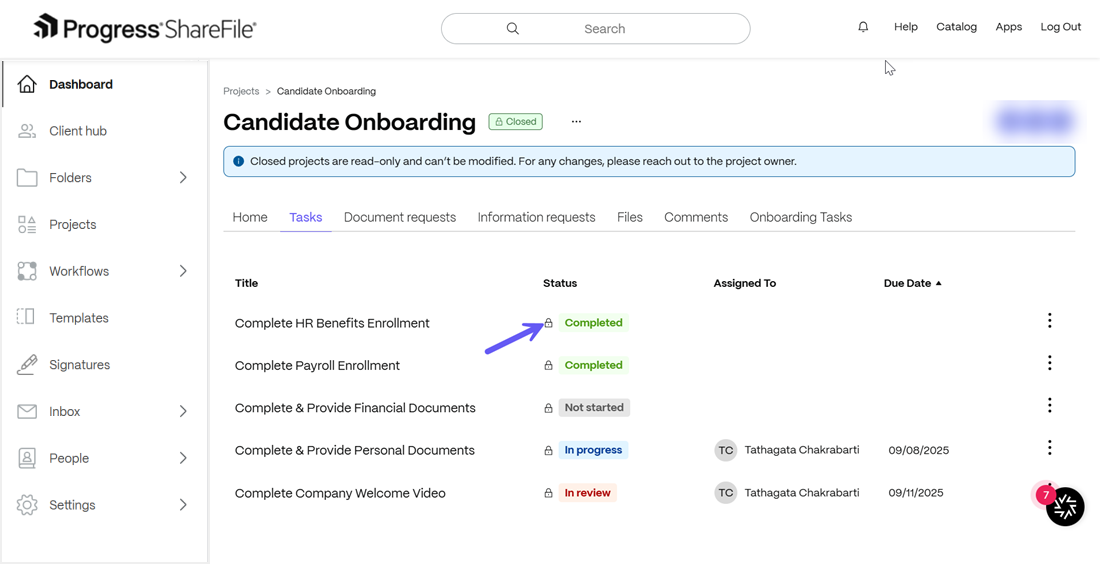The height and width of the screenshot is (564, 1100).
Task: Sort tasks by Due Date column arrow
Action: click(939, 283)
